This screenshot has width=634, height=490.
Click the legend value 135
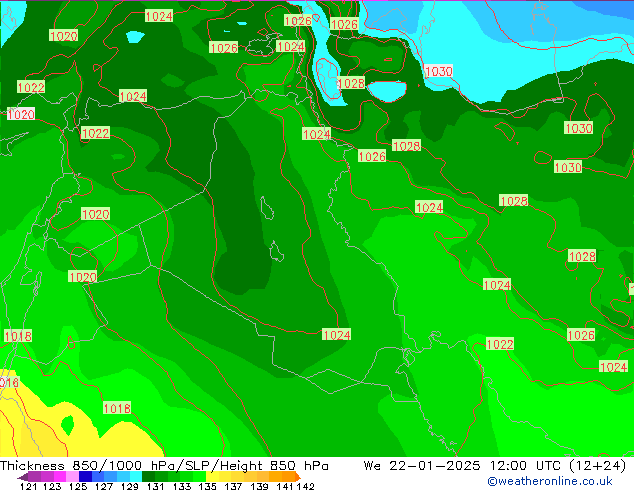pyautogui.click(x=207, y=486)
